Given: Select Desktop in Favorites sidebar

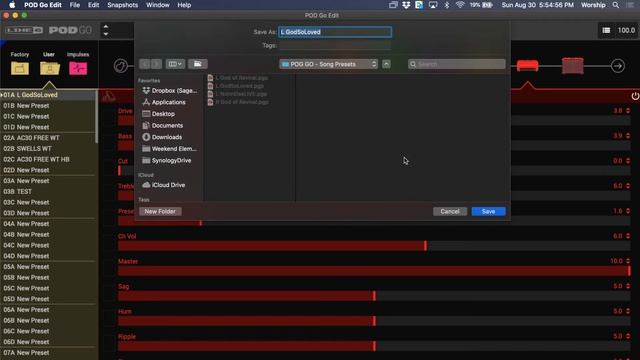Looking at the screenshot, I should coord(158,114).
